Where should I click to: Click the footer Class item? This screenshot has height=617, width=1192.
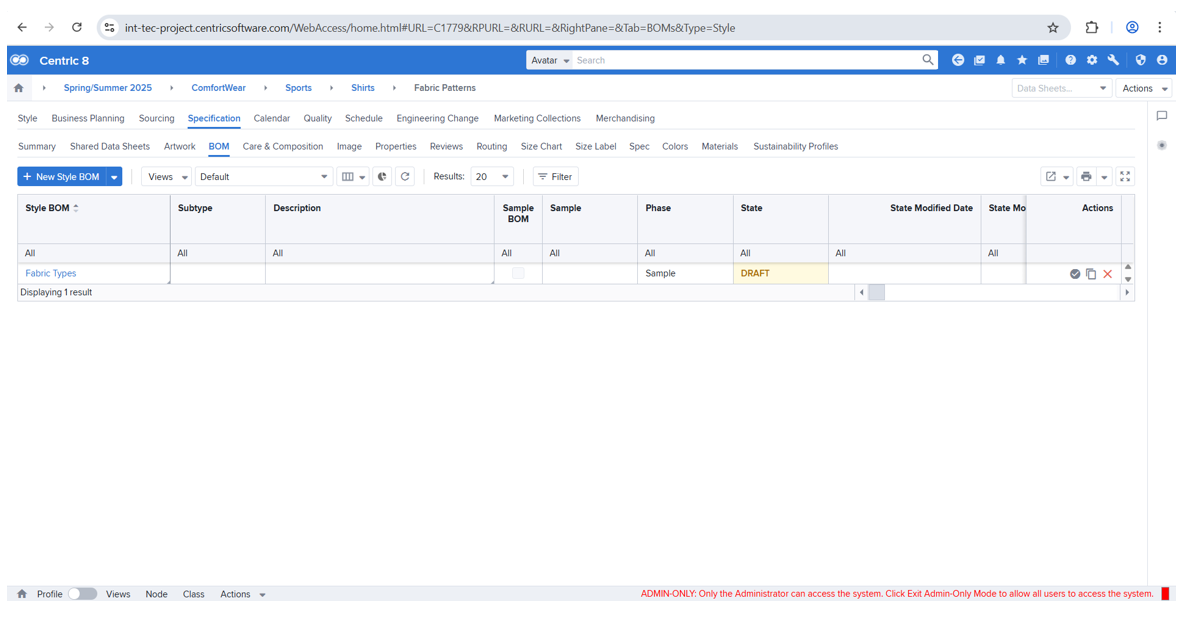coord(193,594)
